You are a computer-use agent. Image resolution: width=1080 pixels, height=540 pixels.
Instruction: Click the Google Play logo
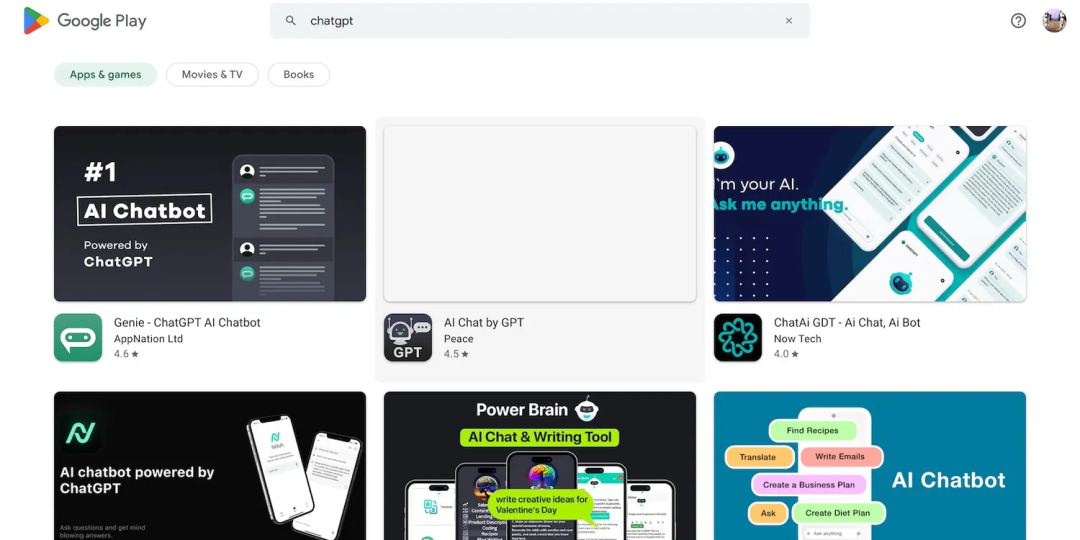85,21
